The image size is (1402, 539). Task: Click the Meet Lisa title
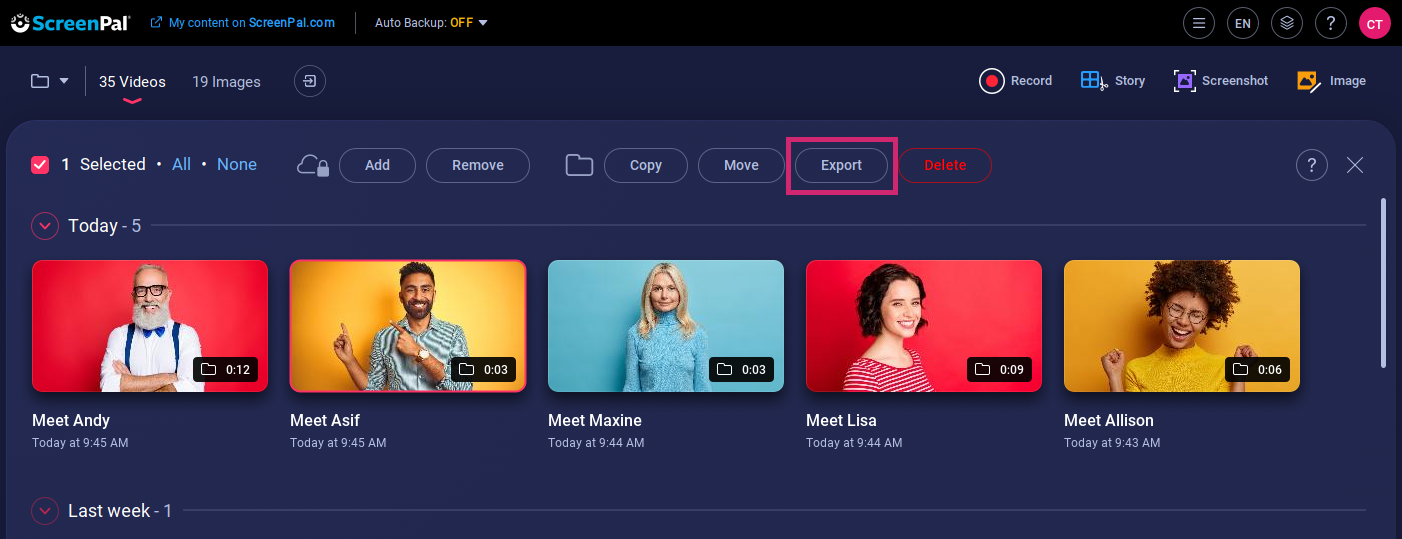point(841,420)
